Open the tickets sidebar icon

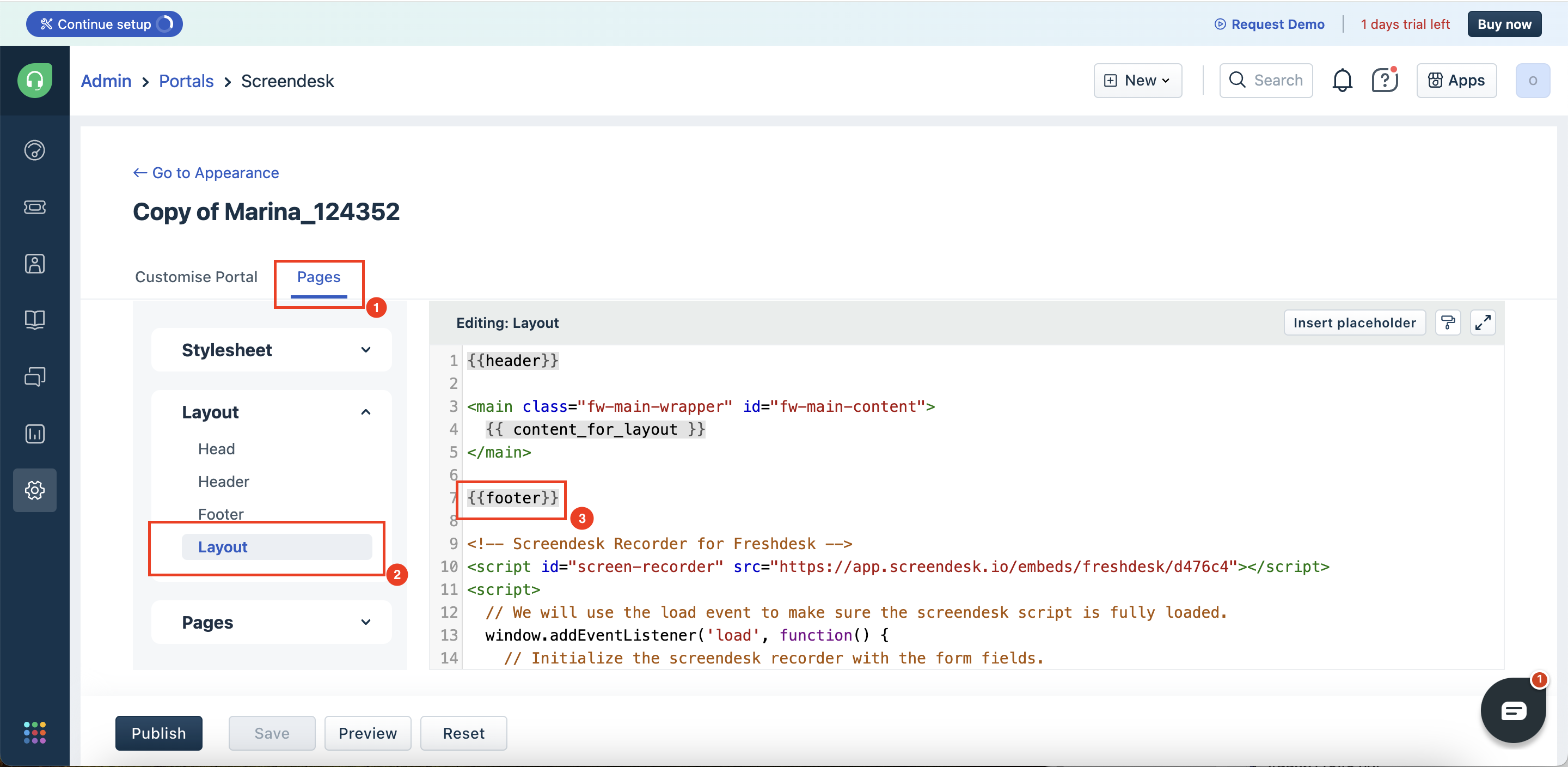click(x=35, y=207)
